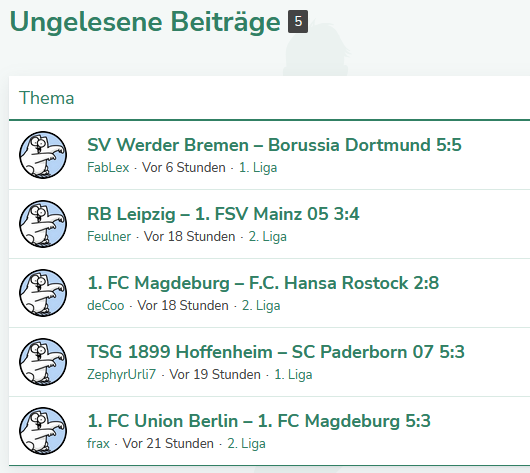Screen dimensions: 530x473
Task: View user profile Feulner
Action: pyautogui.click(x=109, y=236)
